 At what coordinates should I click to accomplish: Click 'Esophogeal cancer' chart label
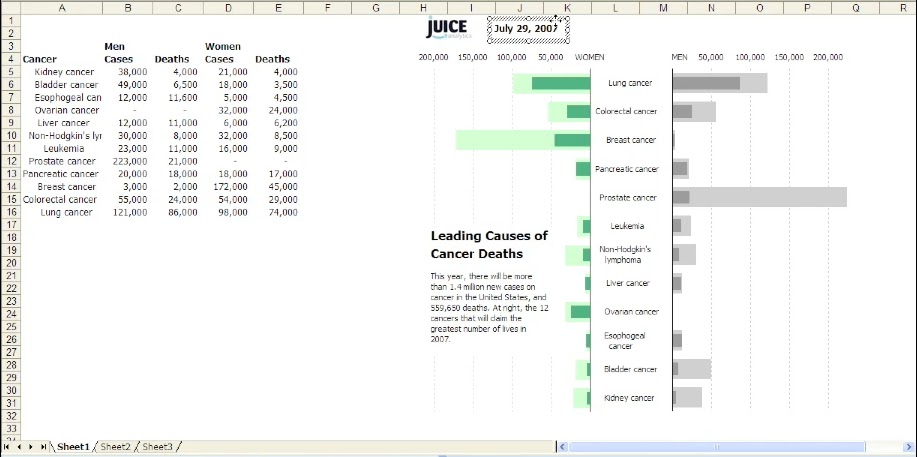(624, 341)
